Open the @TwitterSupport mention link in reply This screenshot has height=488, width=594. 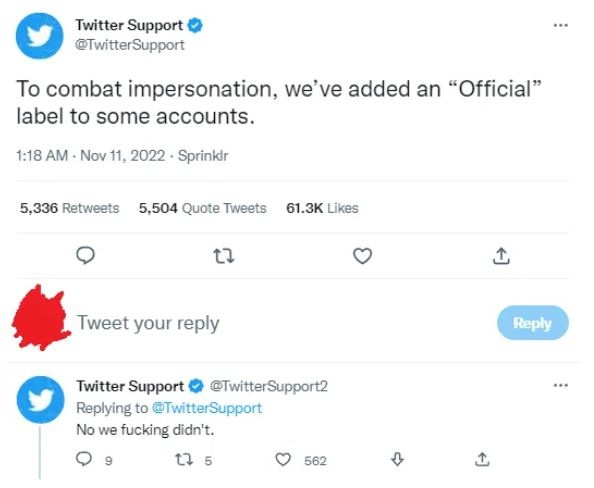tap(207, 408)
